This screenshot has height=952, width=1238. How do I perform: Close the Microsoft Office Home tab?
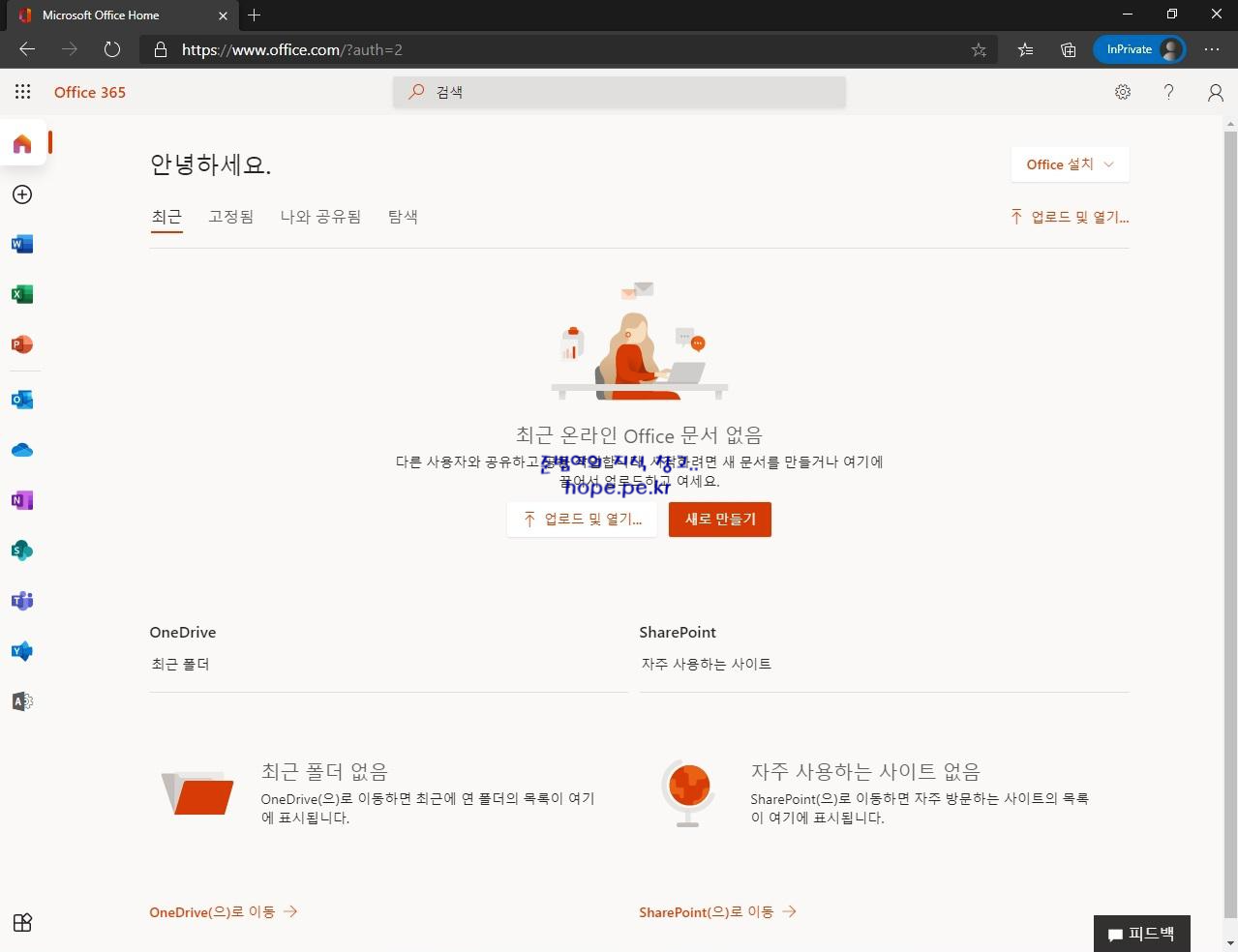[223, 15]
